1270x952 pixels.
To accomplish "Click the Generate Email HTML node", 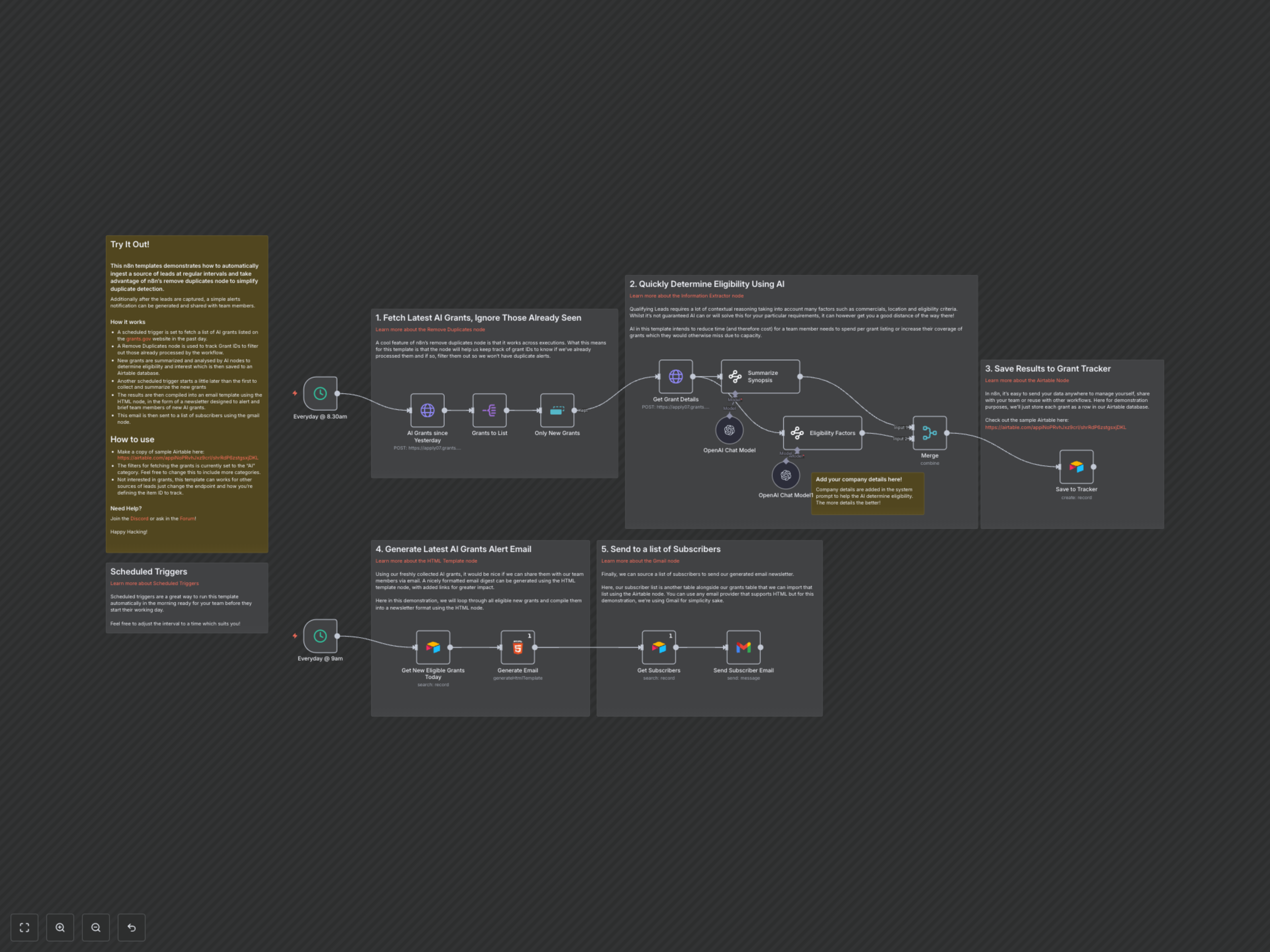I will (x=517, y=647).
